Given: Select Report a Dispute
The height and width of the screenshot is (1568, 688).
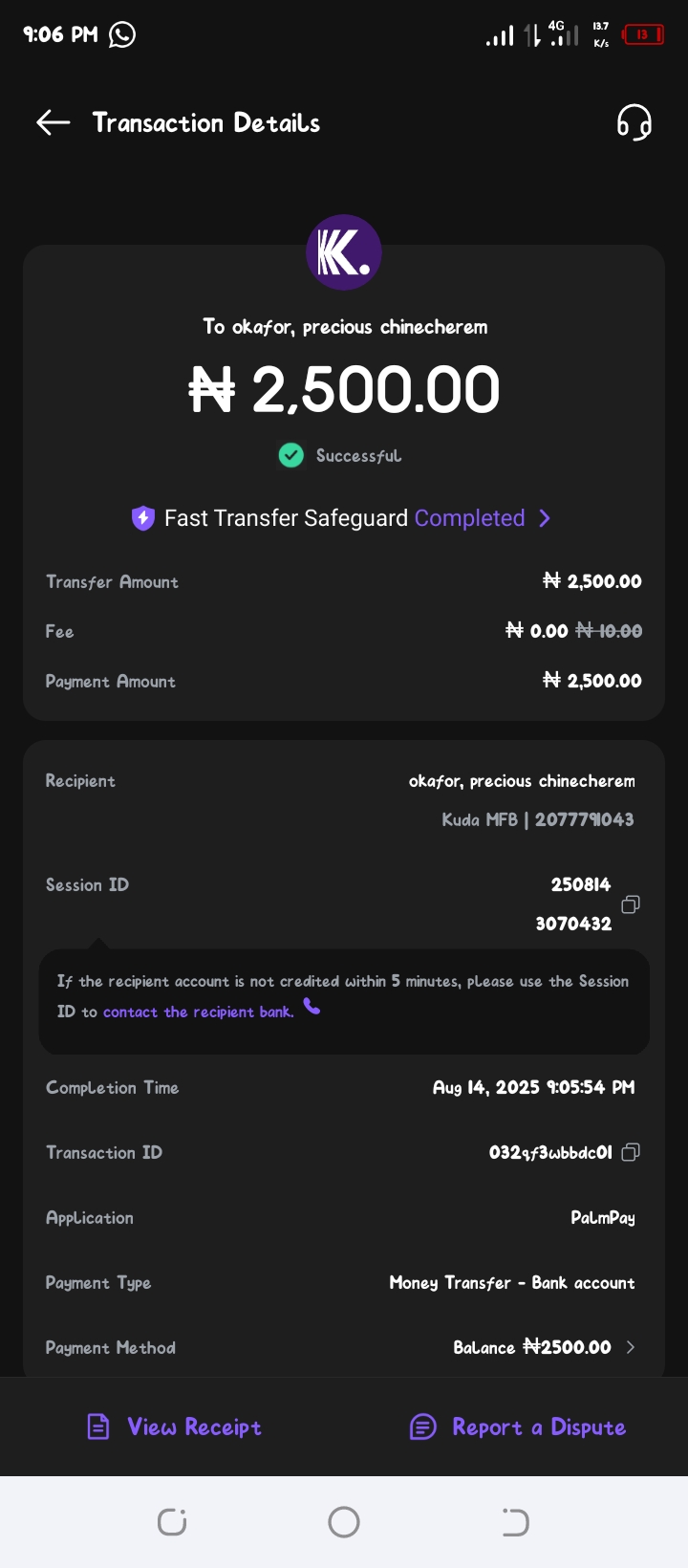Looking at the screenshot, I should coord(539,1426).
